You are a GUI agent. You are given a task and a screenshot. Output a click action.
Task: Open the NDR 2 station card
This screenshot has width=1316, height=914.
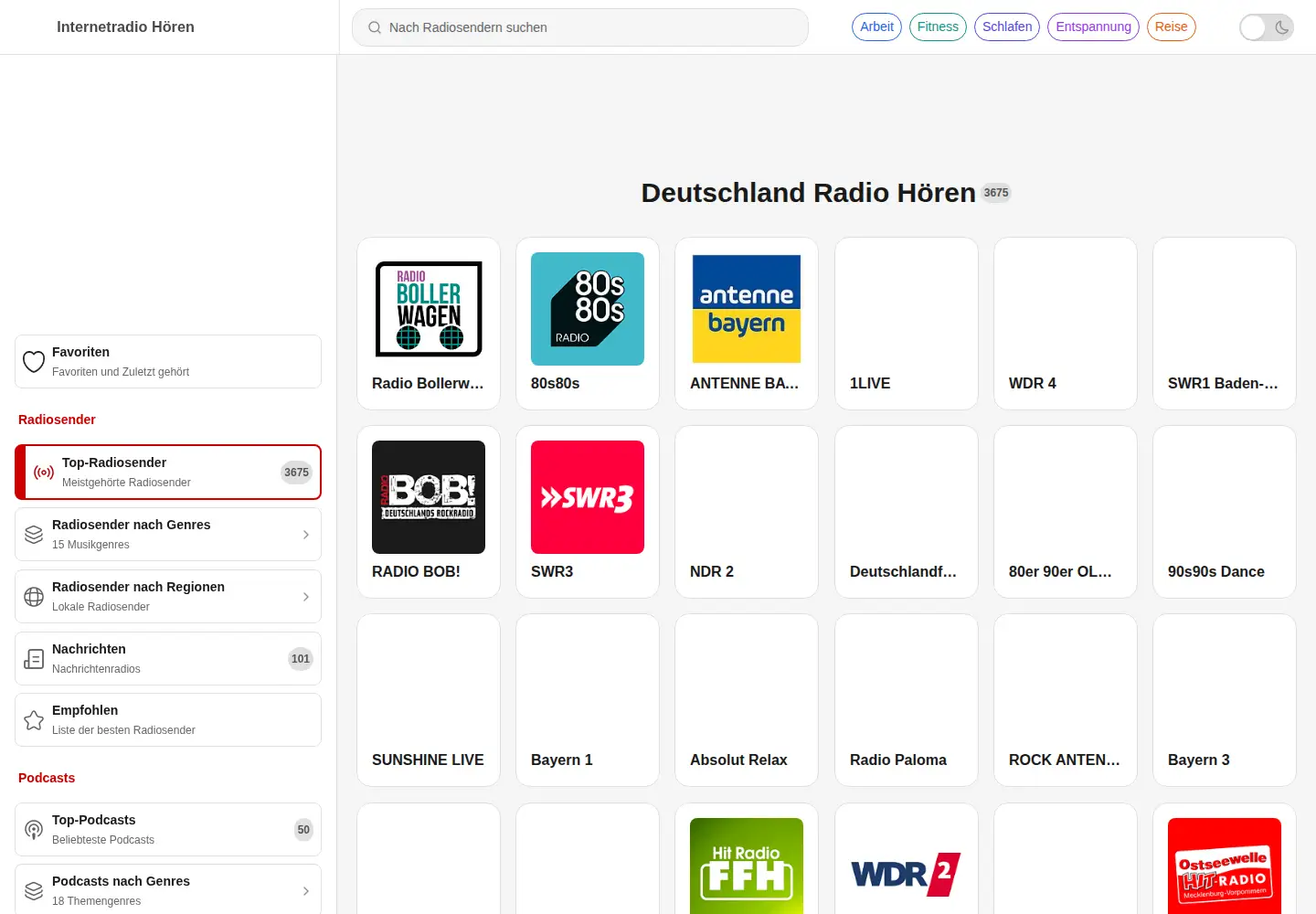[x=747, y=512]
